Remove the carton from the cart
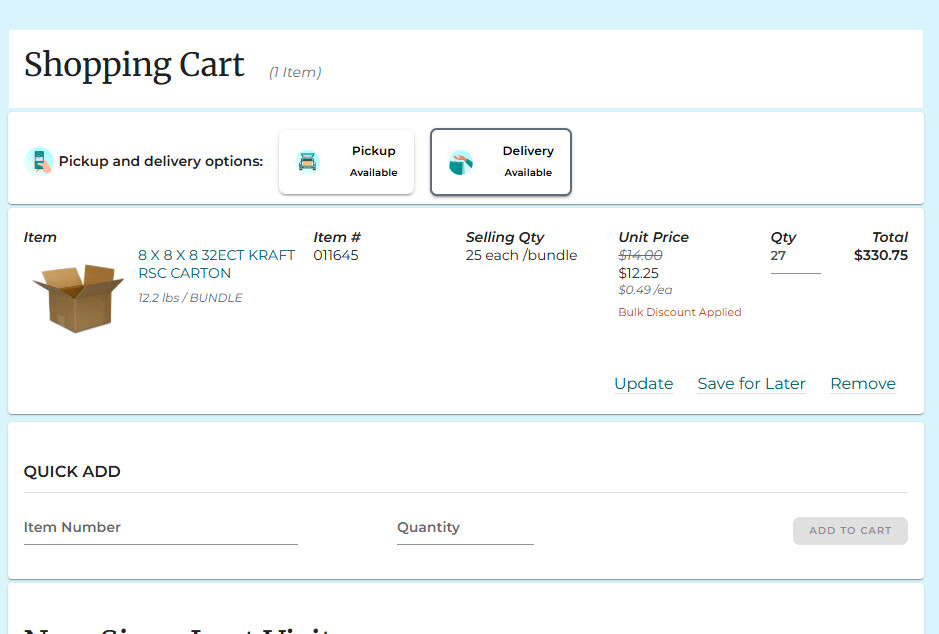This screenshot has height=634, width=939. point(862,384)
